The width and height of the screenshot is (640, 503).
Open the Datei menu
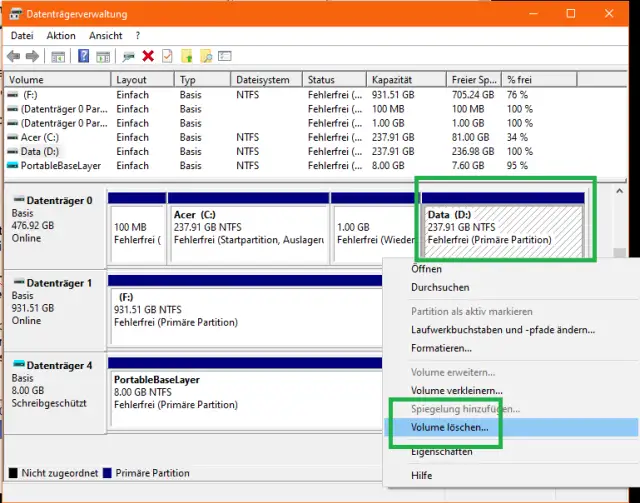(22, 35)
